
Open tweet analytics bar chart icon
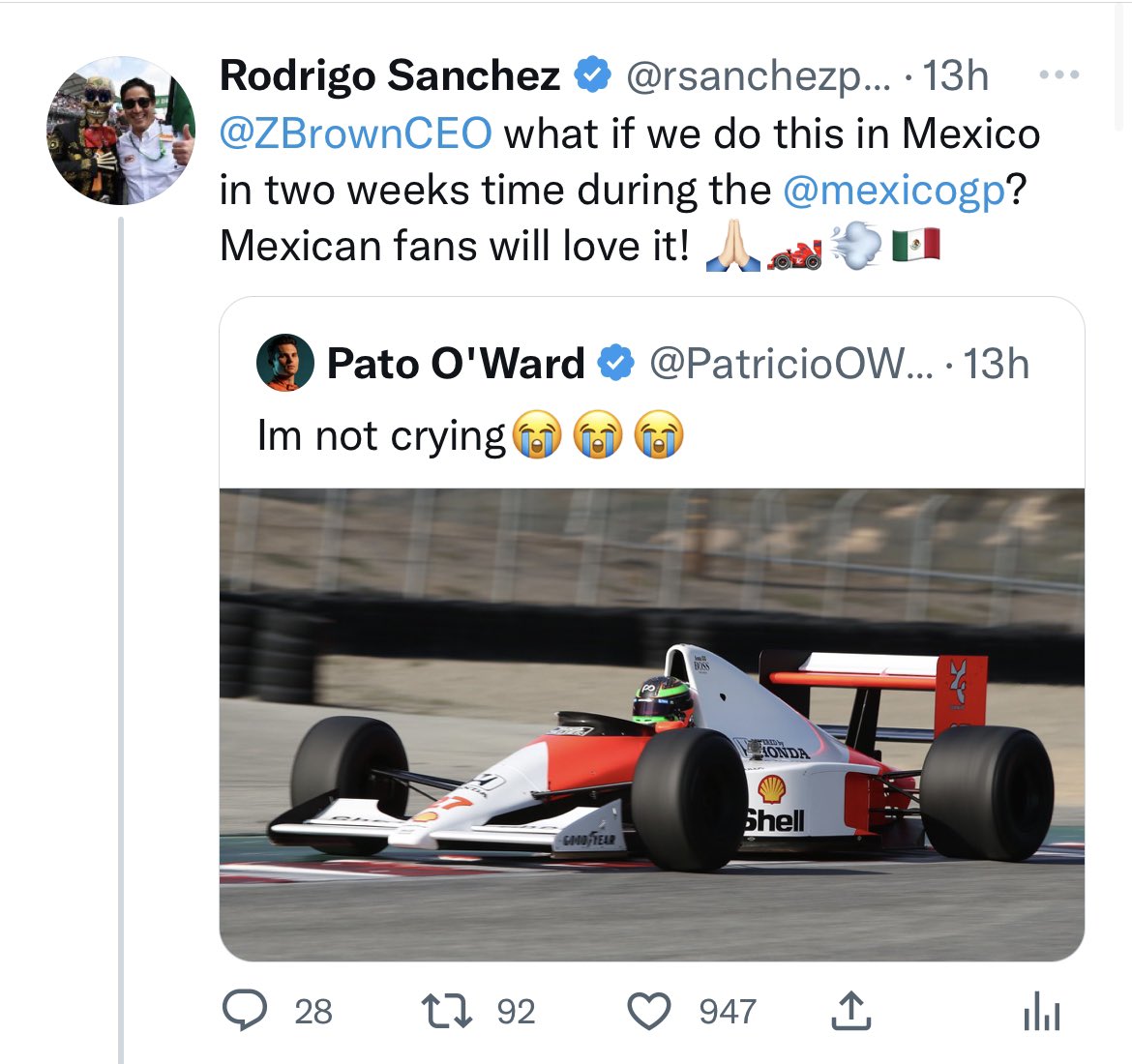(x=1041, y=1013)
